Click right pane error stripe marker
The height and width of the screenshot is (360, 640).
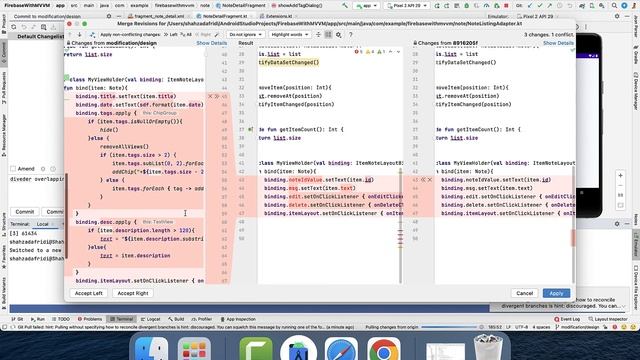573,238
